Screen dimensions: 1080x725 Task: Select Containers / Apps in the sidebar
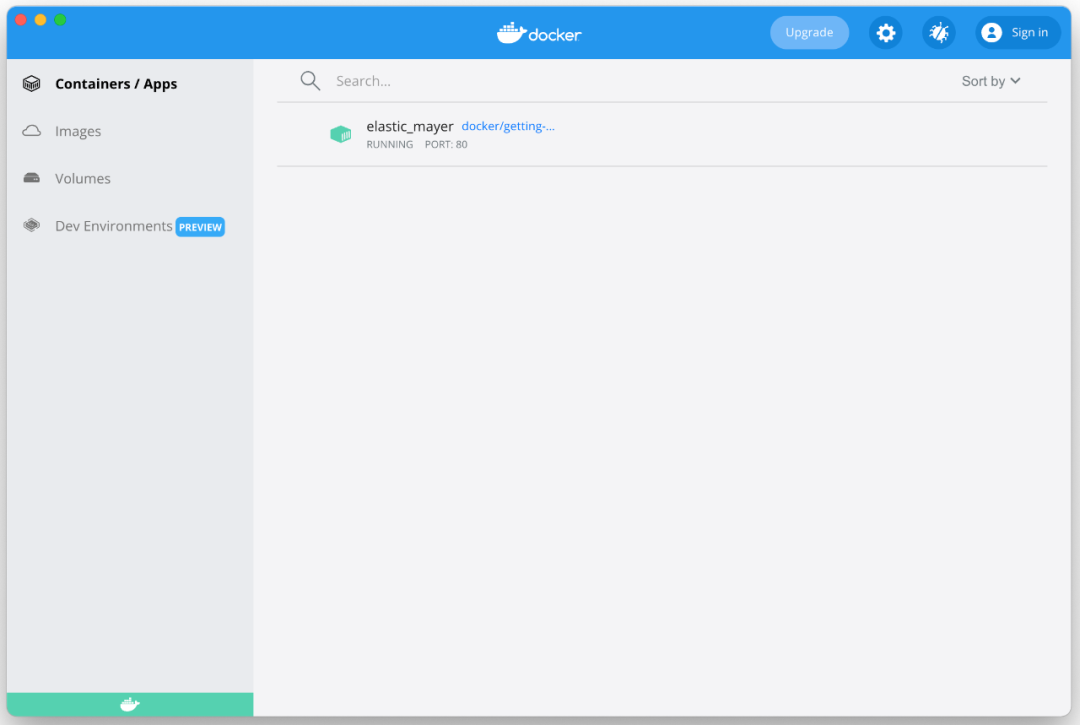[116, 83]
